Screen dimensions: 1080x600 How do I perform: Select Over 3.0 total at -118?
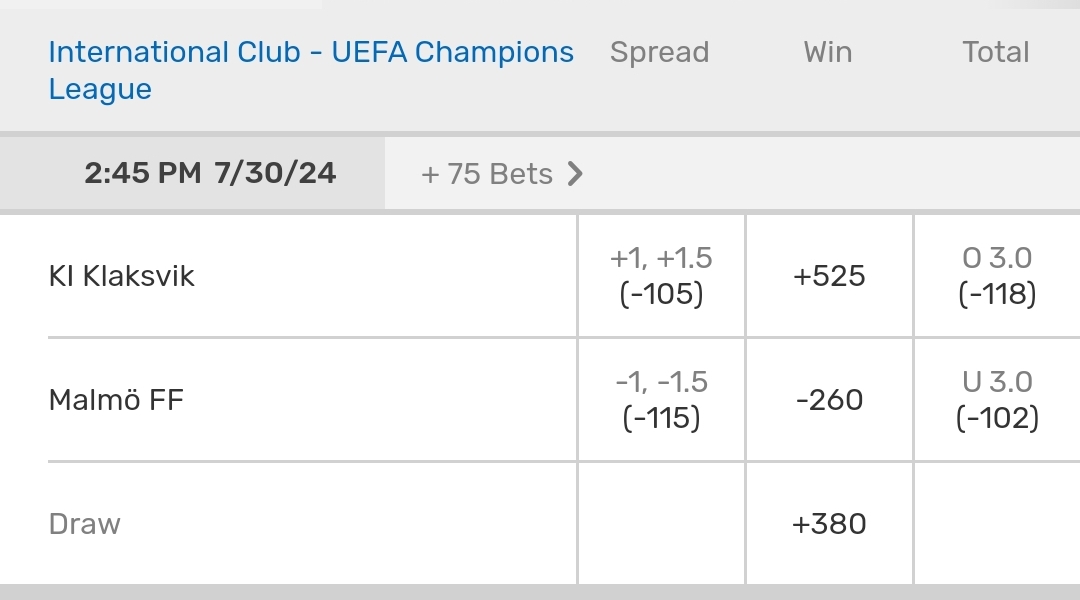[x=997, y=276]
